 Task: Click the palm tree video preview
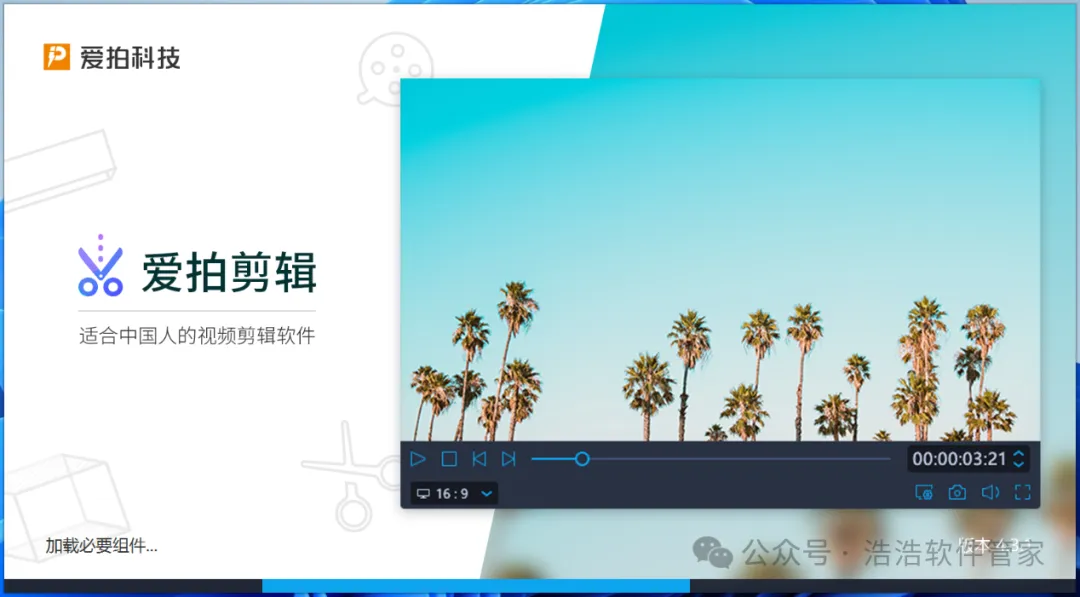(x=720, y=260)
